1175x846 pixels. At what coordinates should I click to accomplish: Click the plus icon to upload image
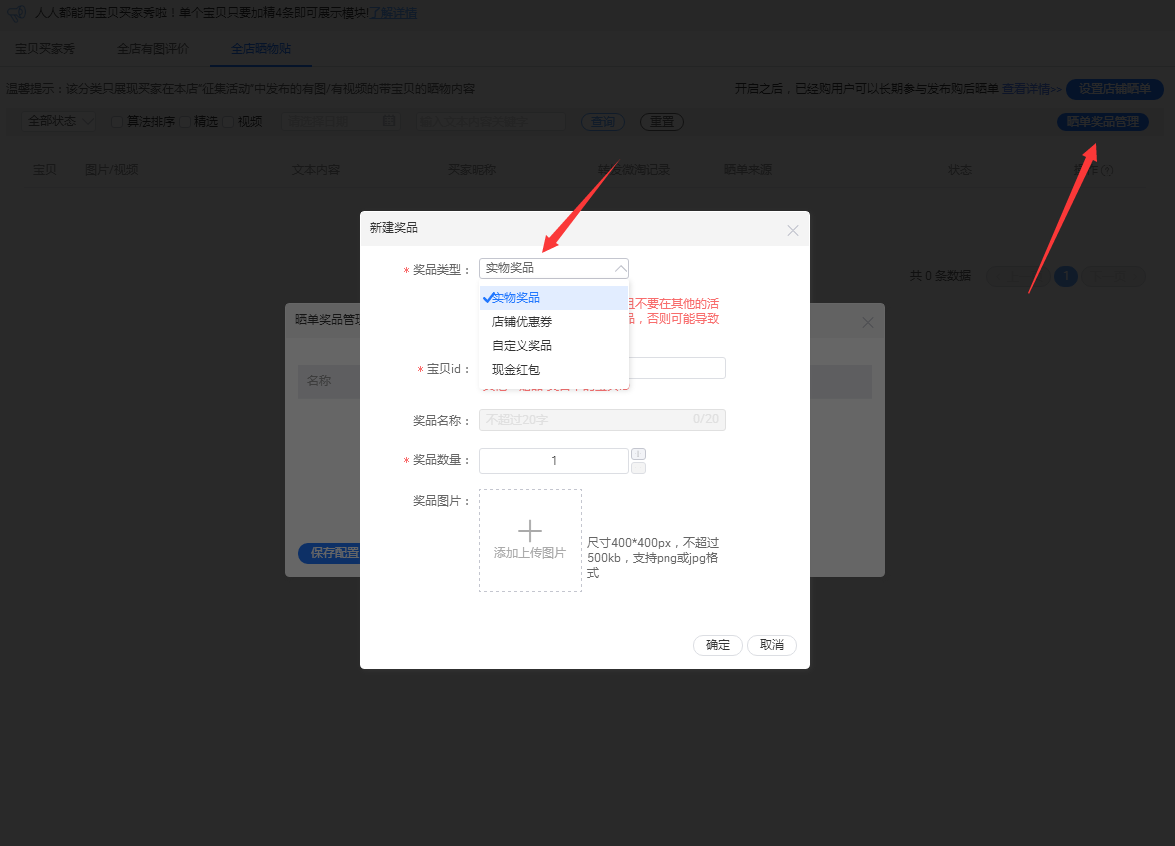(529, 531)
